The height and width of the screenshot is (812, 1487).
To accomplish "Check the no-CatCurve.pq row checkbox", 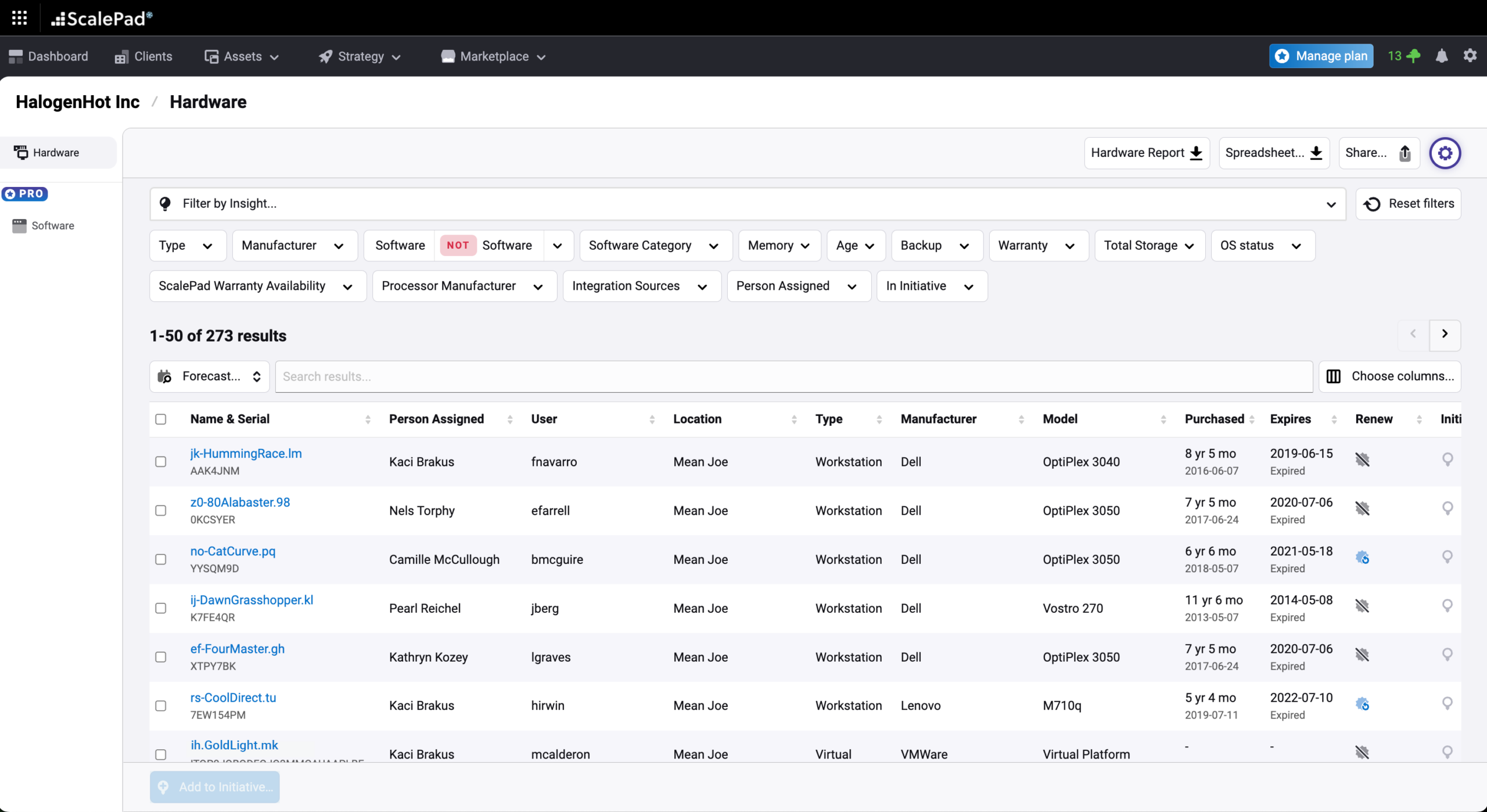I will click(161, 559).
